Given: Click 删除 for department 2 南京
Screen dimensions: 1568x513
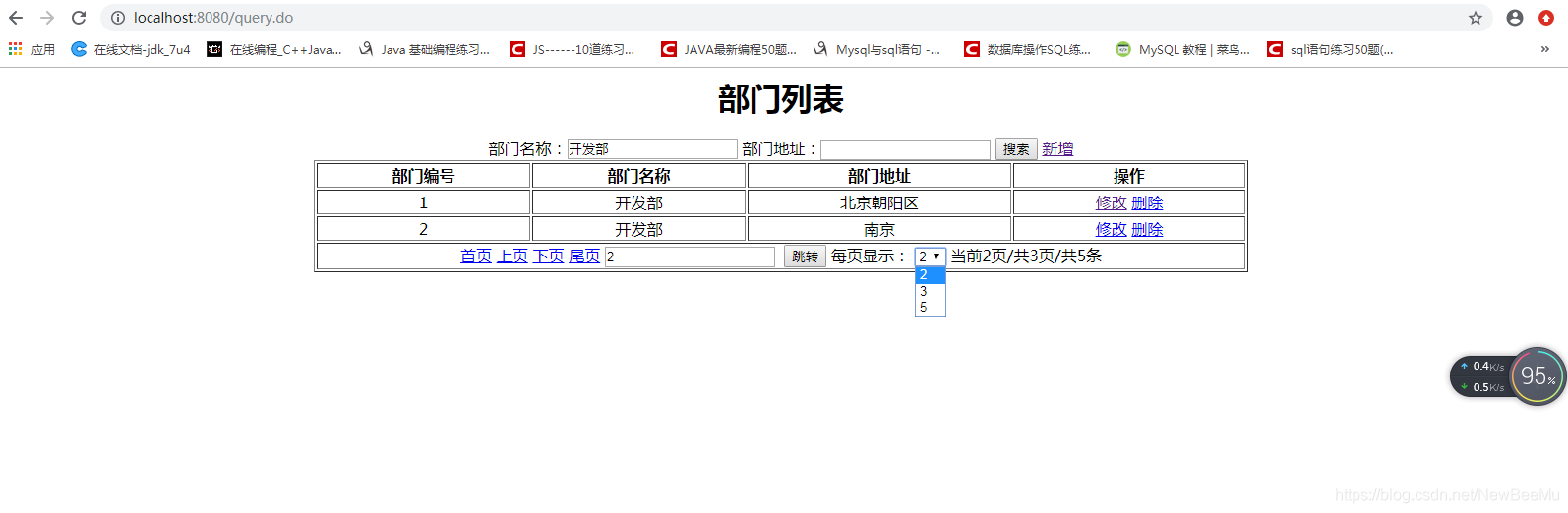Looking at the screenshot, I should coord(1147,229).
